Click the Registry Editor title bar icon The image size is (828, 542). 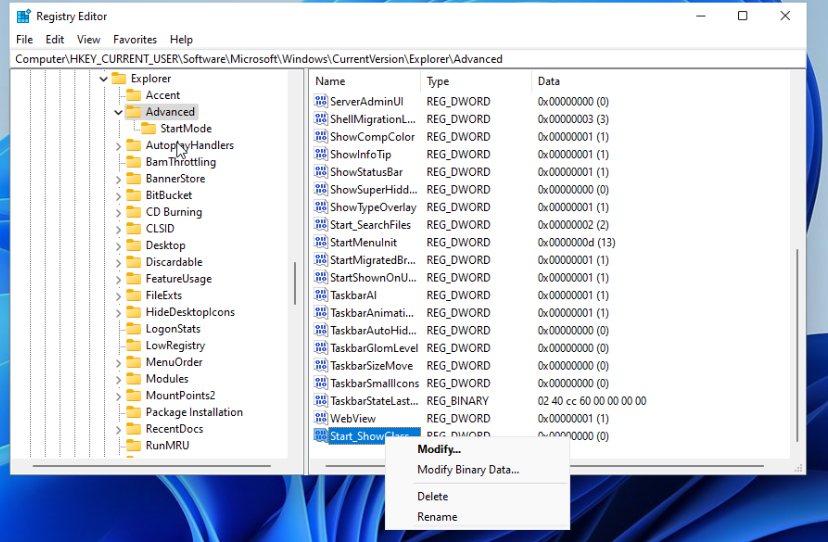tap(24, 16)
